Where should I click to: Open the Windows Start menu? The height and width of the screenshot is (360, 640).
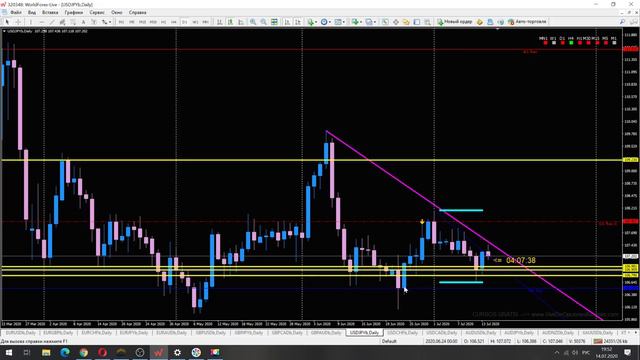pos(8,352)
